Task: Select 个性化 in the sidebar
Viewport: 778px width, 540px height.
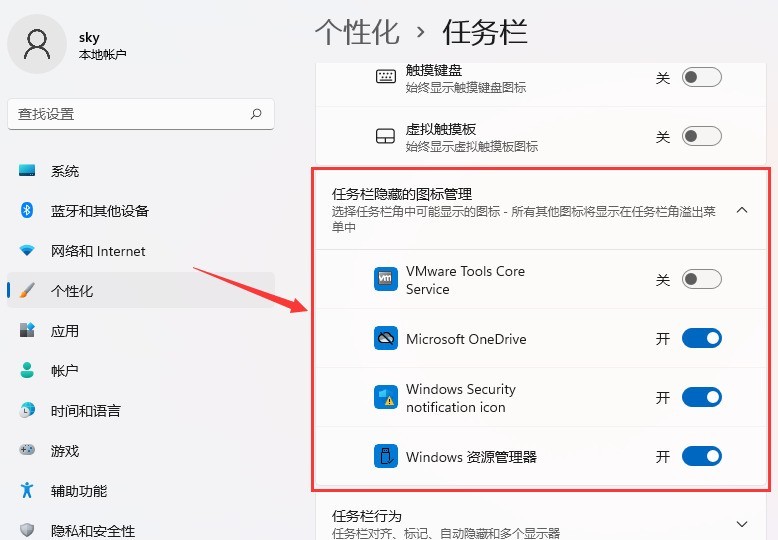Action: click(x=141, y=290)
